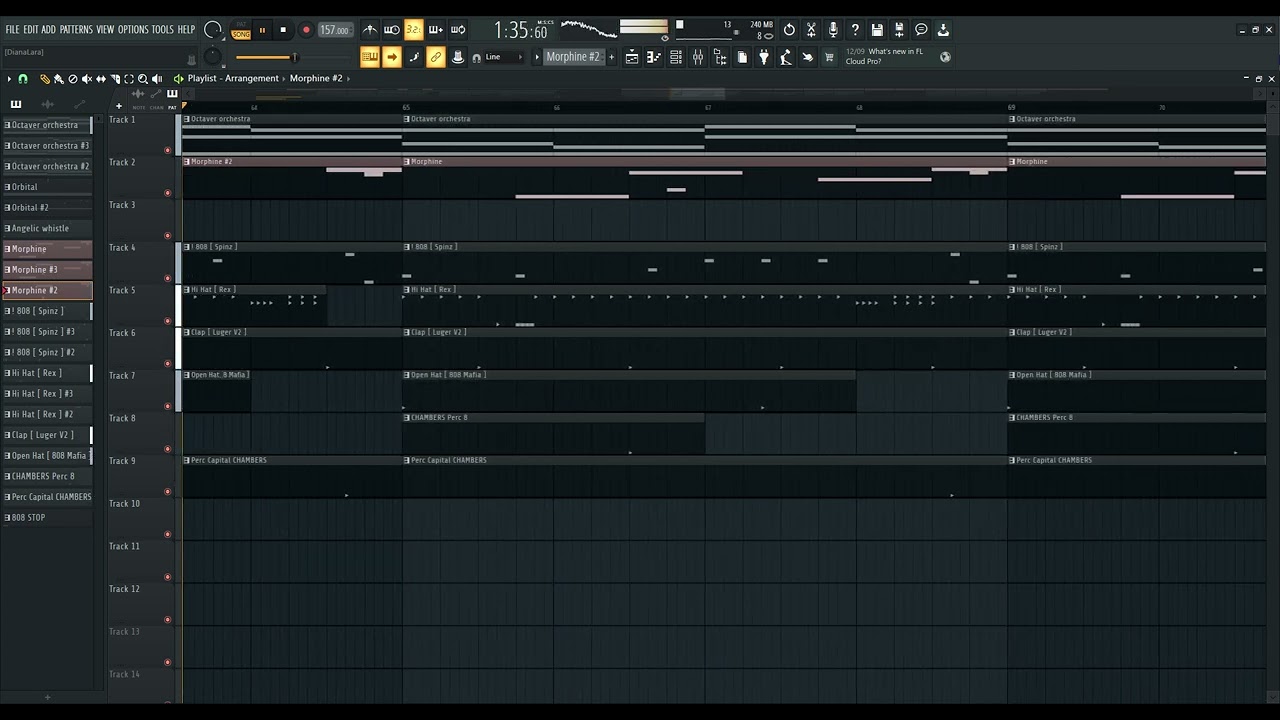Open the Playlist view
Image resolution: width=1280 pixels, height=720 pixels.
point(632,57)
